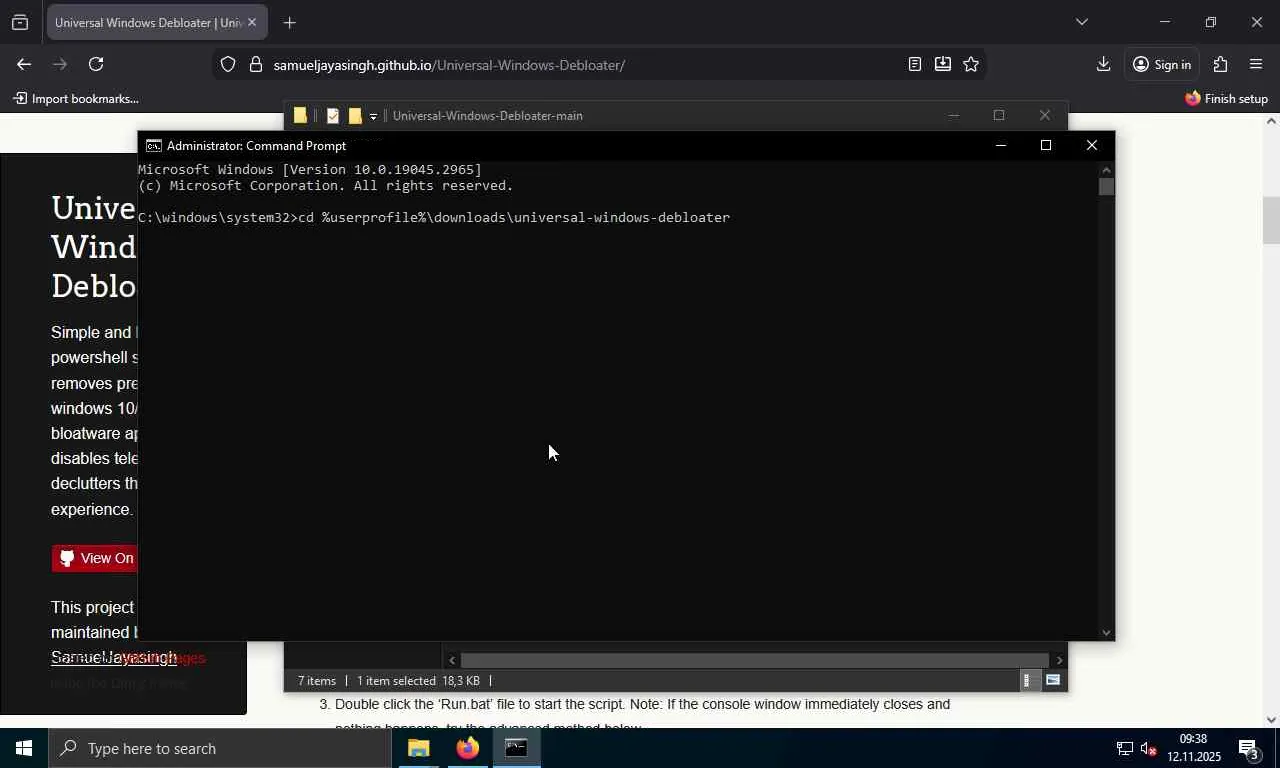1280x768 pixels.
Task: Click Explorer horizontal scrollbar left arrow
Action: tap(452, 660)
